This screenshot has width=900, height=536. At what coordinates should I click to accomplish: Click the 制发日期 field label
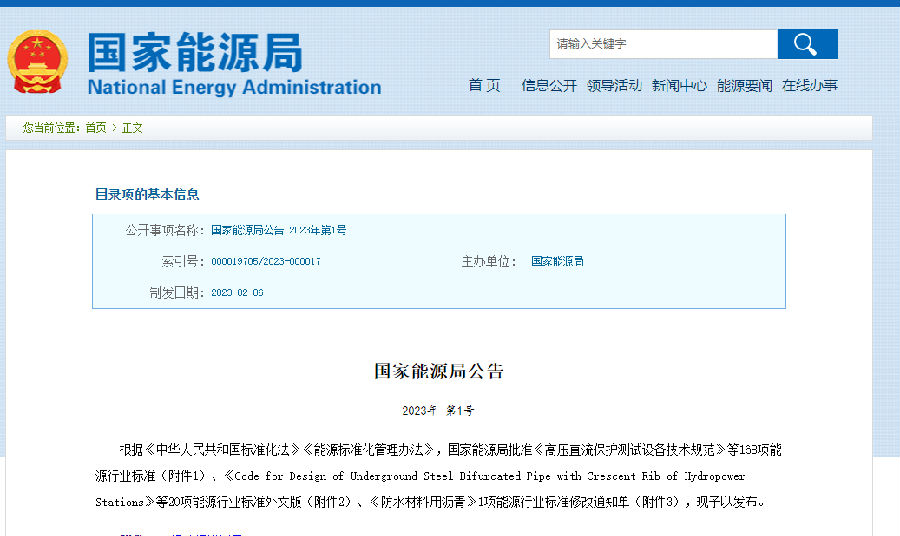177,293
